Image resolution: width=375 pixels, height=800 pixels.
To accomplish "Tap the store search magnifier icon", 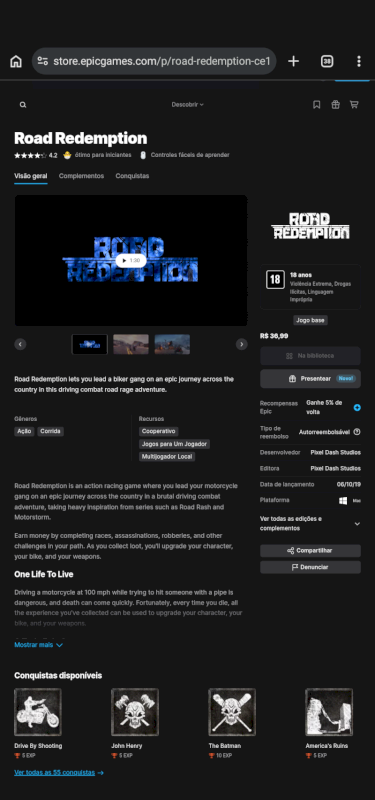I will click(x=23, y=105).
